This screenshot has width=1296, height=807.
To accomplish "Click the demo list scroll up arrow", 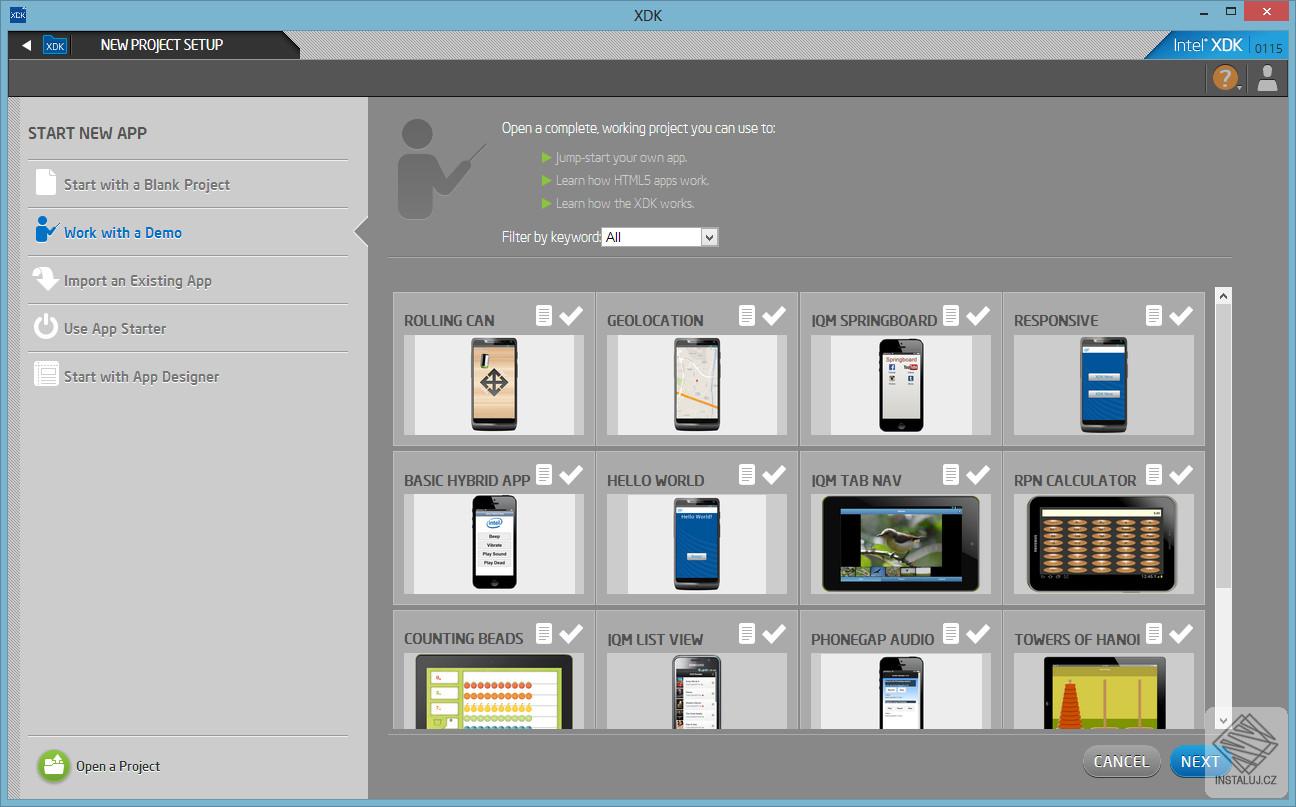I will coord(1224,296).
